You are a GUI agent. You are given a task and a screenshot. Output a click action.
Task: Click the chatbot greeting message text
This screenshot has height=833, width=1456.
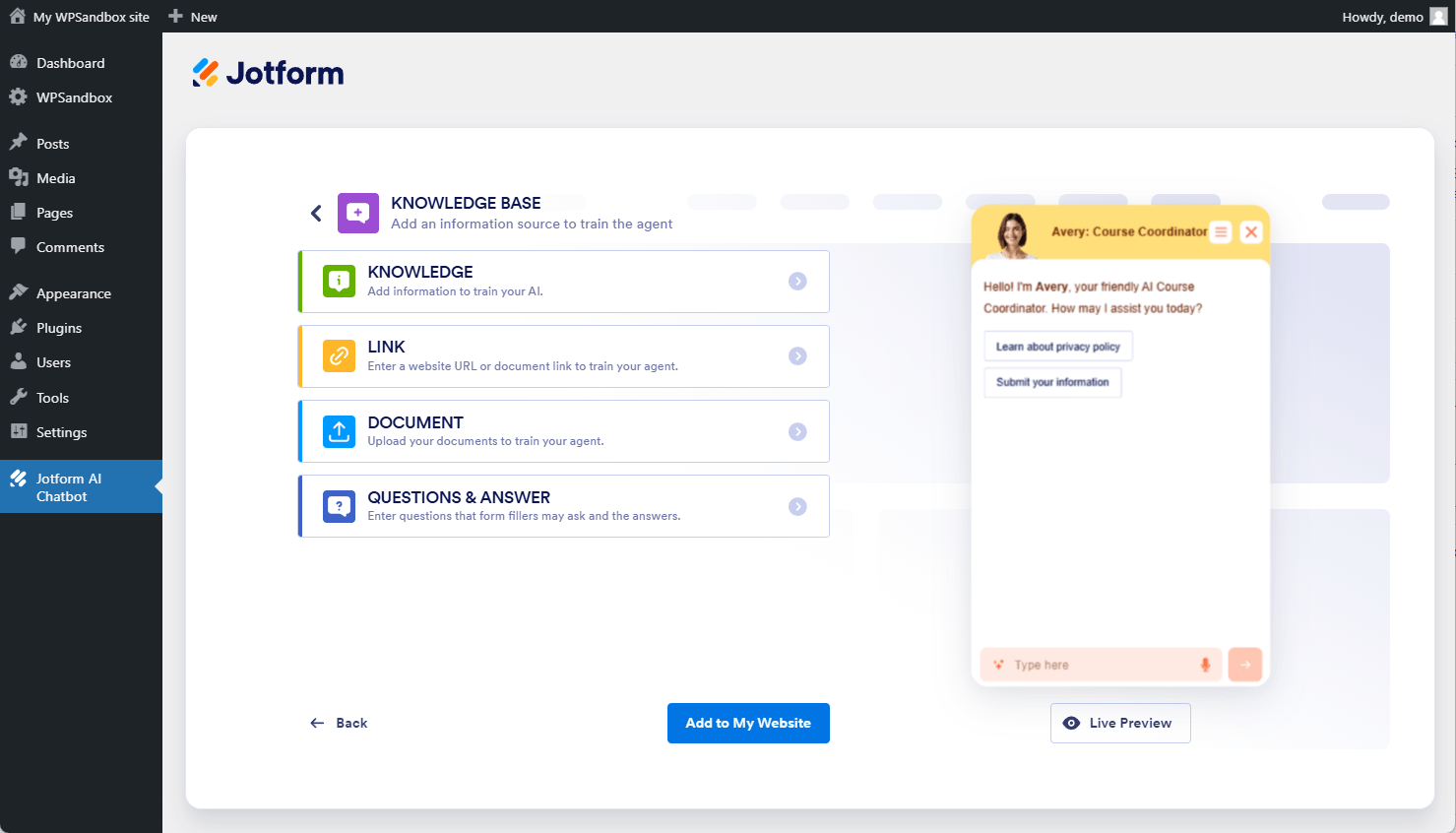coord(1093,297)
